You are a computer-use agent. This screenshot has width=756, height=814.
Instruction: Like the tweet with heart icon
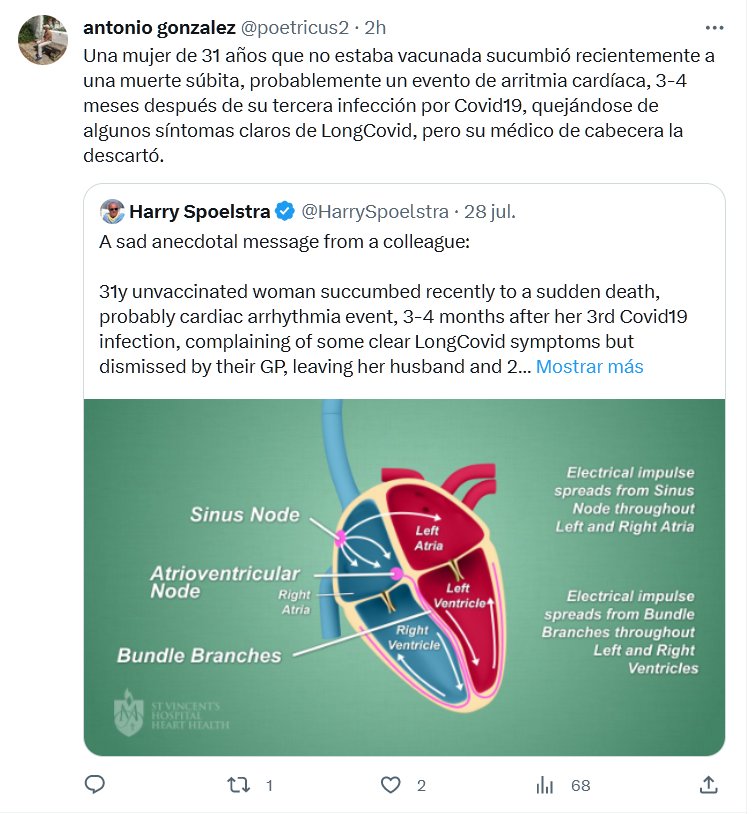[x=392, y=785]
